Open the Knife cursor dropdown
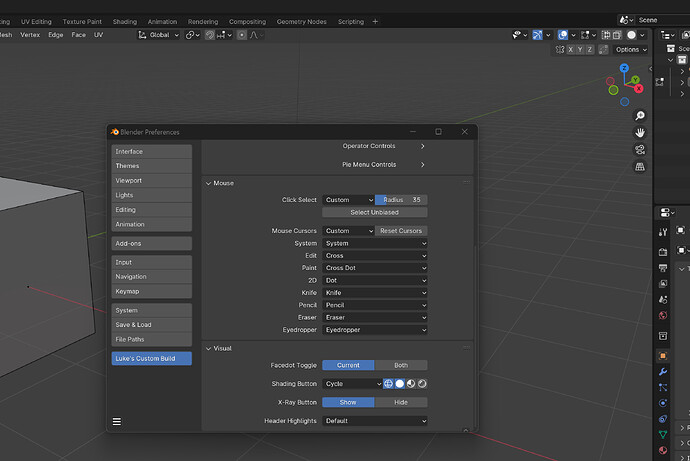This screenshot has height=461, width=690. click(x=374, y=293)
